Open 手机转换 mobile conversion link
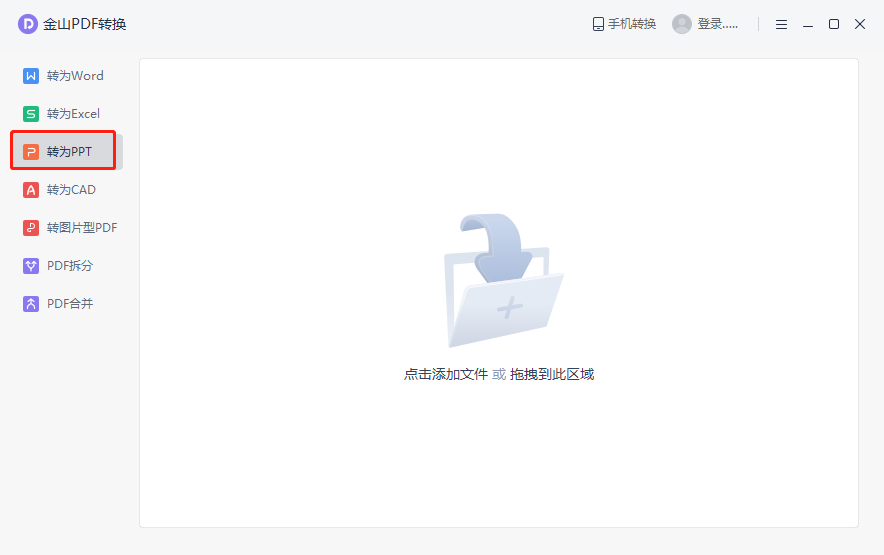884x555 pixels. 631,24
